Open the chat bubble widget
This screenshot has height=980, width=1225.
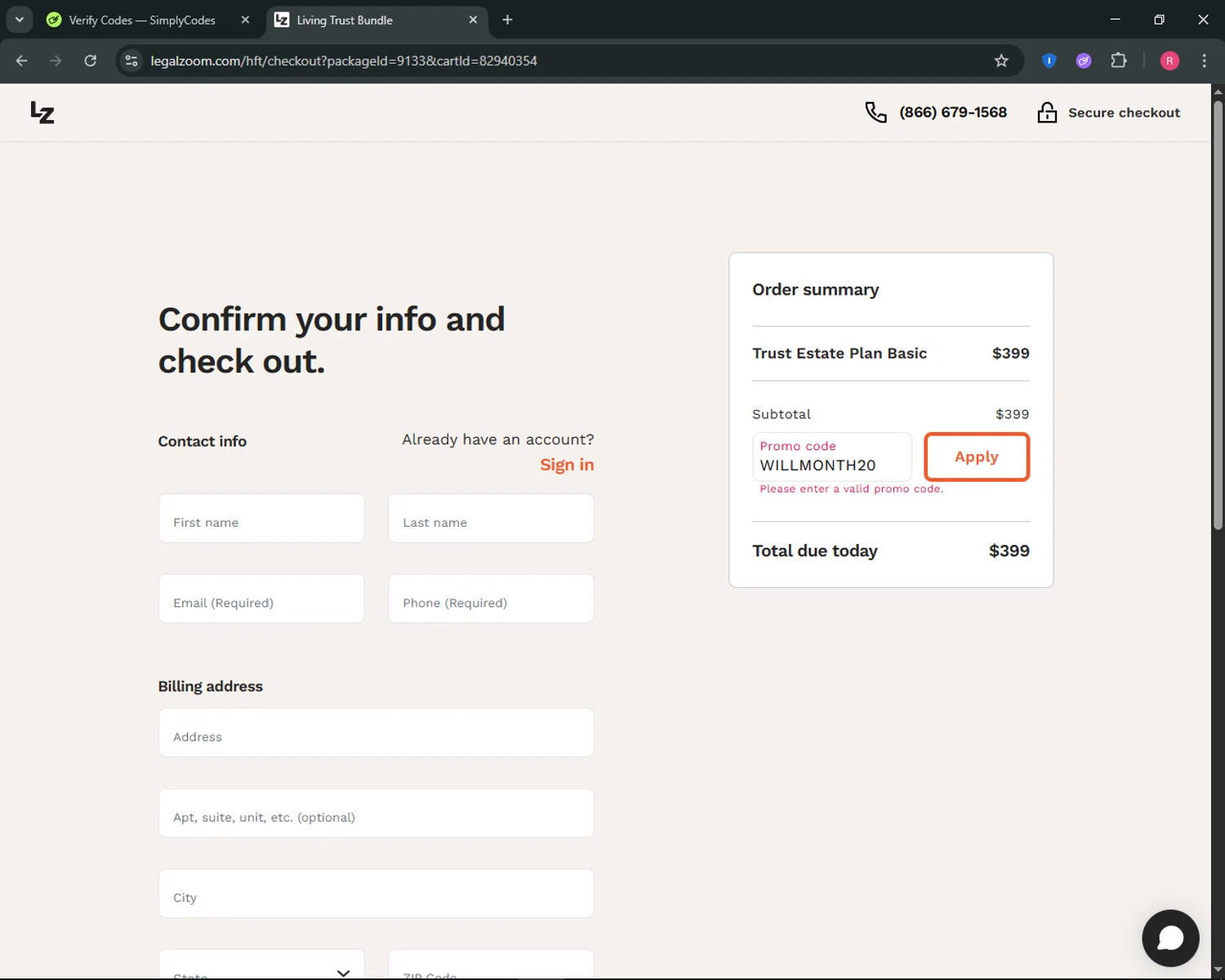[1170, 938]
